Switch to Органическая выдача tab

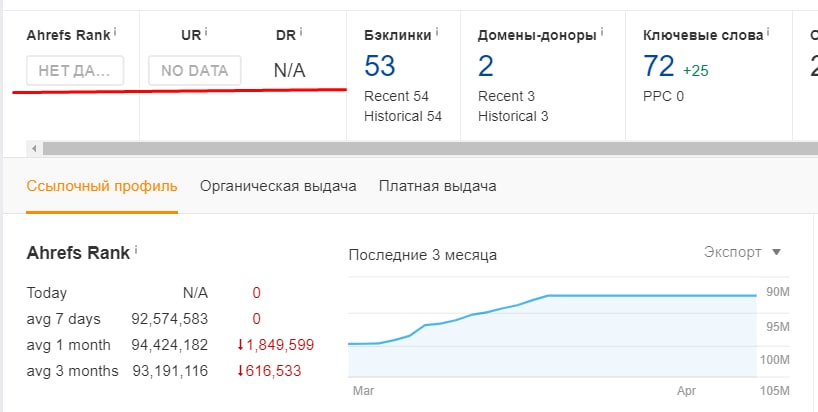(x=278, y=186)
